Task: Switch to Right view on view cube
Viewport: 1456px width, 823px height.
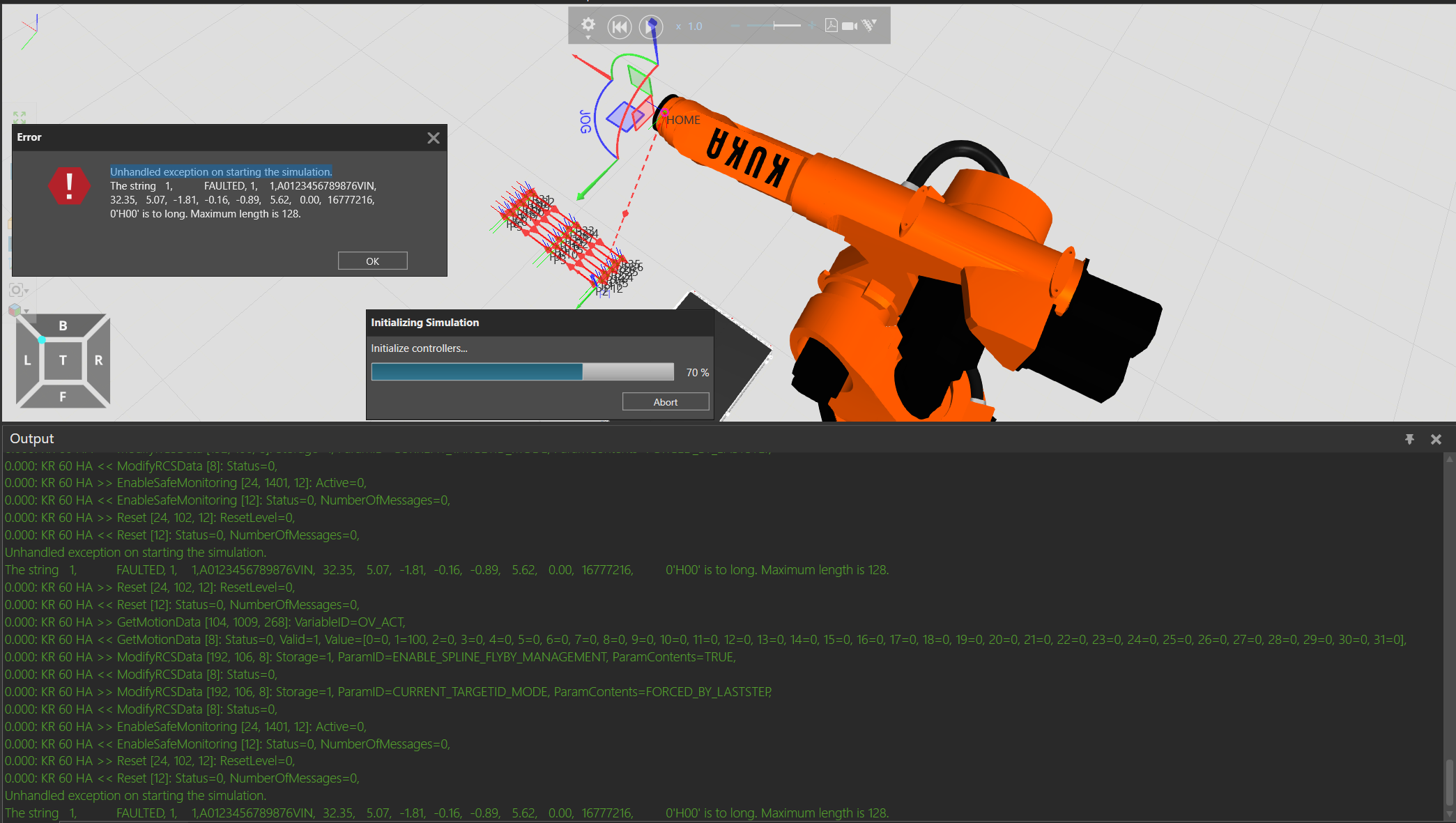Action: [98, 360]
